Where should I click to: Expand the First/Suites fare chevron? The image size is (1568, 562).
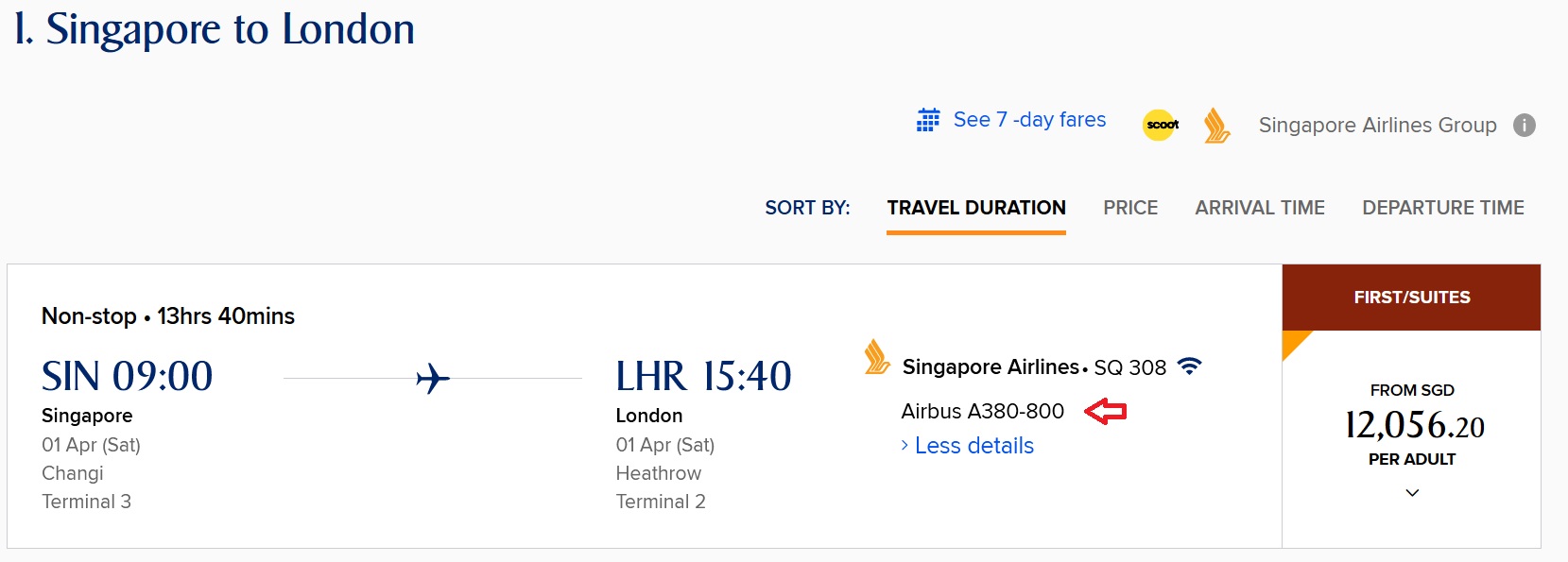(x=1412, y=493)
